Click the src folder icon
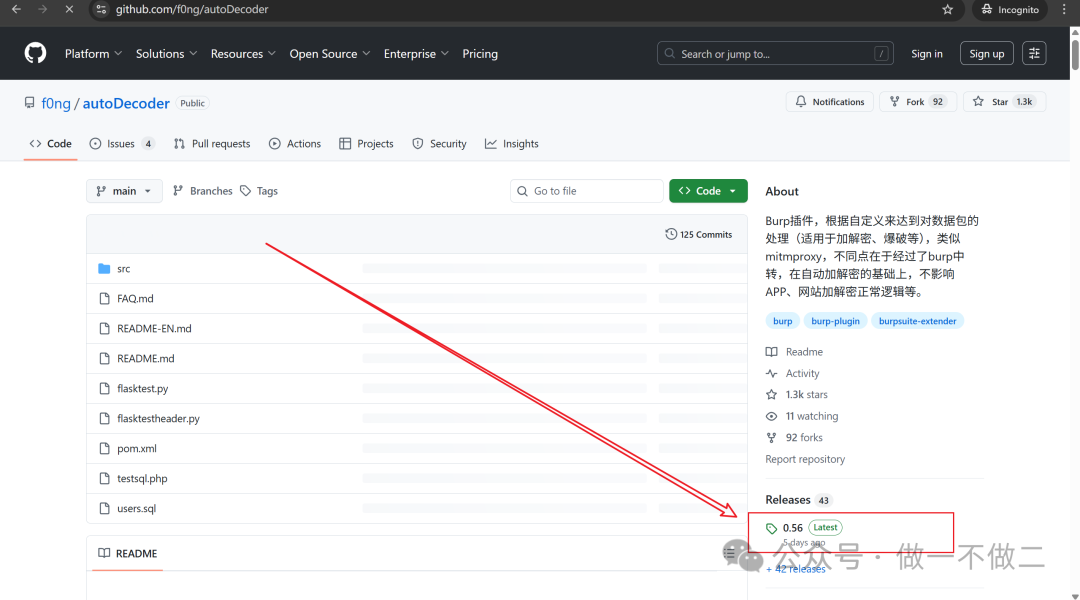Viewport: 1080px width, 600px height. point(104,269)
